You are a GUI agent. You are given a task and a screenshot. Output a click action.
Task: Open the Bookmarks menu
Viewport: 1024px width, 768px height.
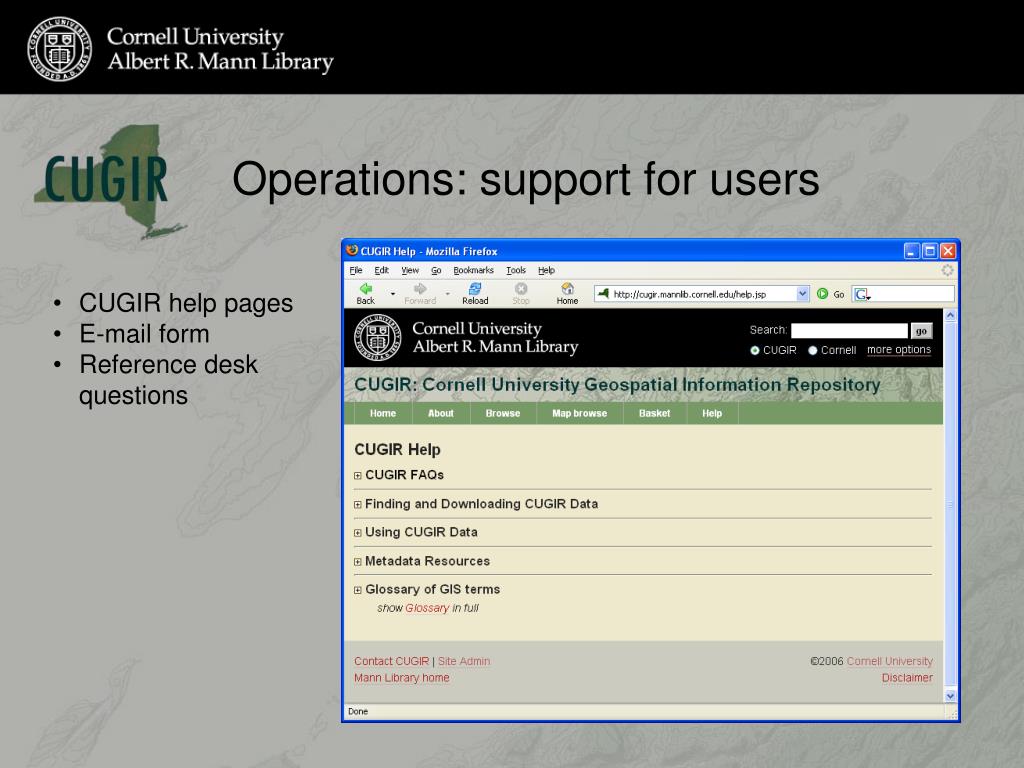(473, 270)
